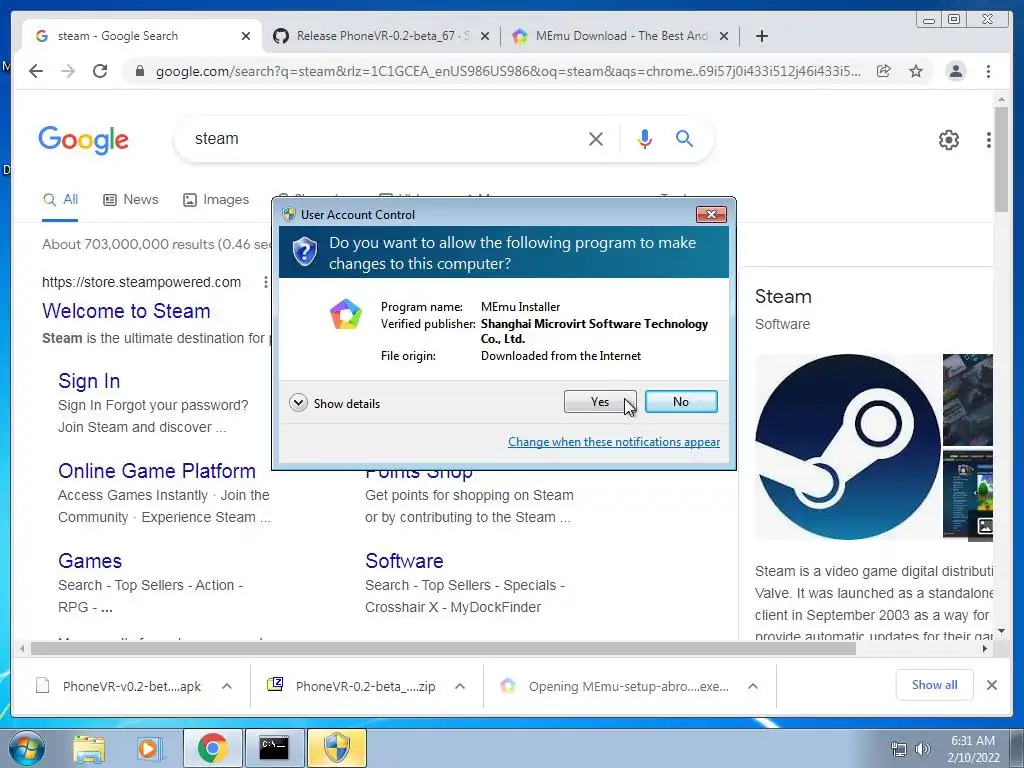Open Google quick settings gear
1024x768 pixels.
(x=948, y=139)
